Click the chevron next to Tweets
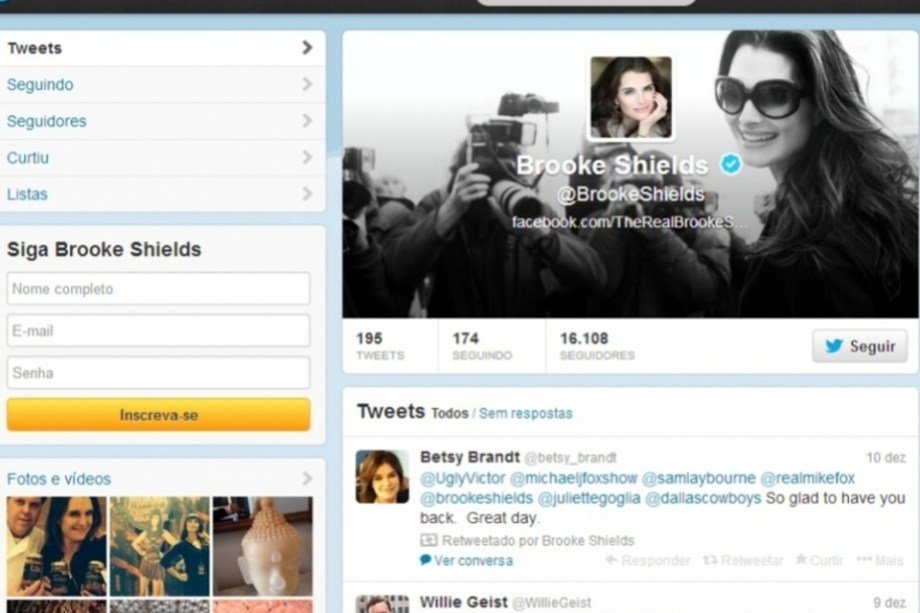The height and width of the screenshot is (613, 920). 307,48
